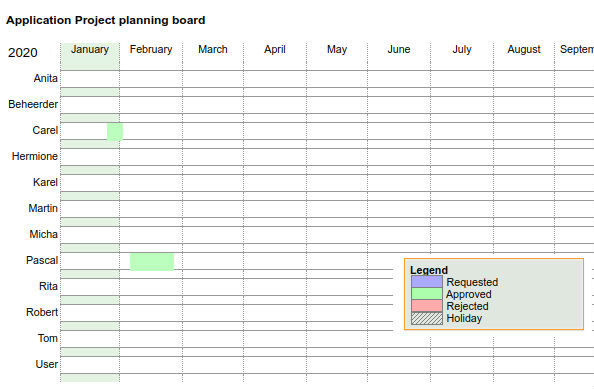Select the January month header
This screenshot has height=389, width=594.
point(90,50)
